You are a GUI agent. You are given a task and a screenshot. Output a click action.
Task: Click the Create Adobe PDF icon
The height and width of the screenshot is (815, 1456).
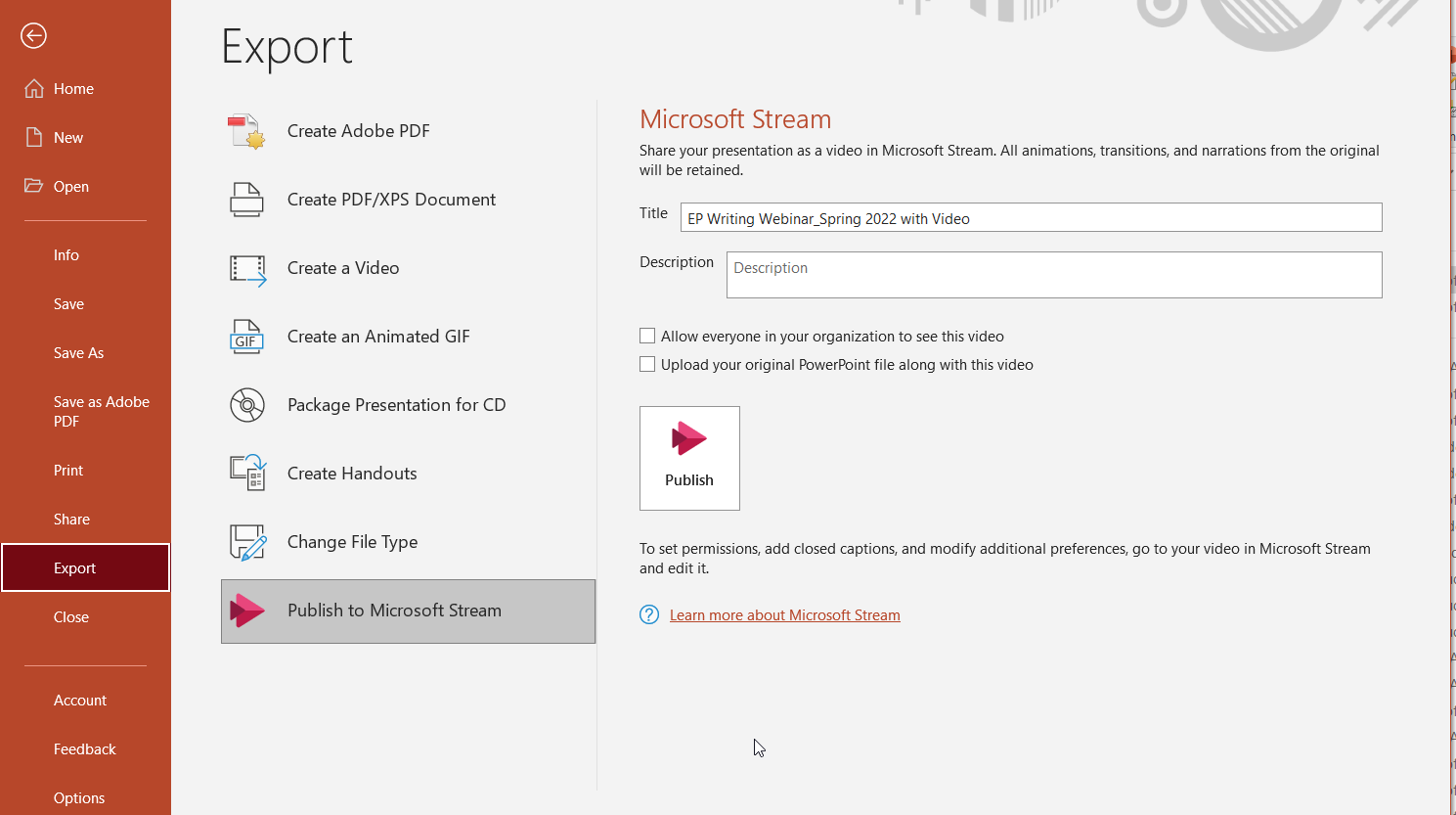click(x=246, y=131)
